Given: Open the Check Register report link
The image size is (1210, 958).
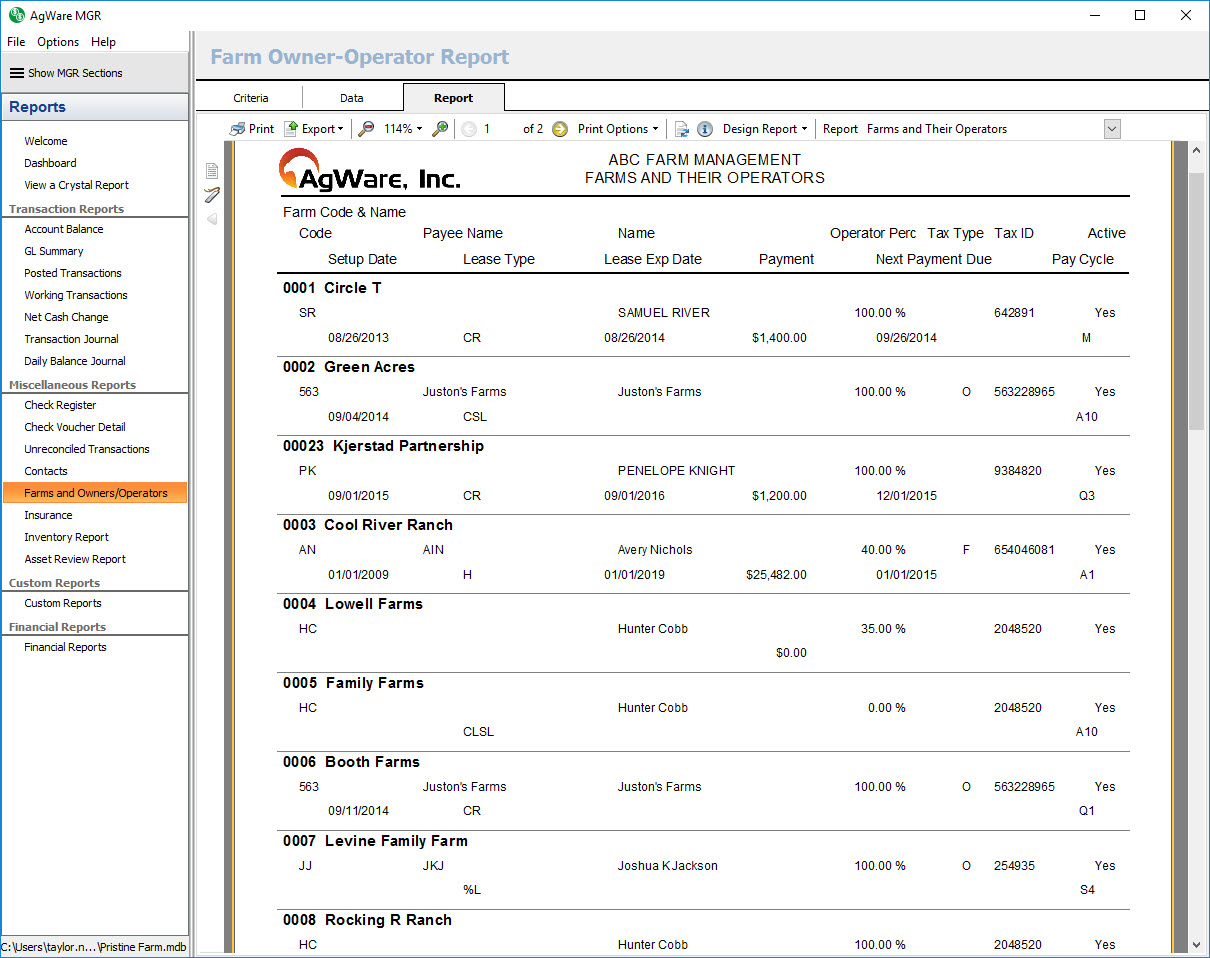Looking at the screenshot, I should click(60, 405).
